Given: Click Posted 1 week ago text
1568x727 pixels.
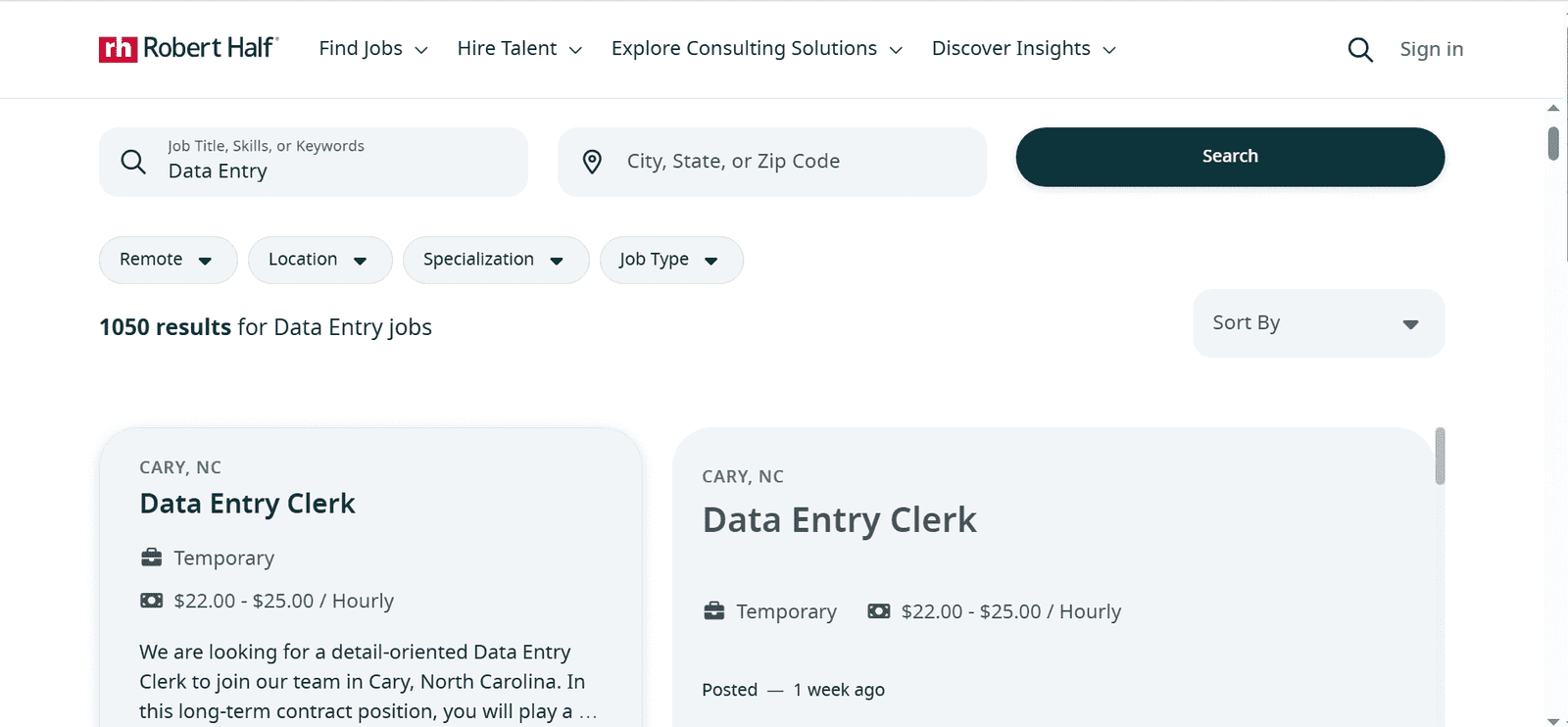Looking at the screenshot, I should (x=793, y=690).
